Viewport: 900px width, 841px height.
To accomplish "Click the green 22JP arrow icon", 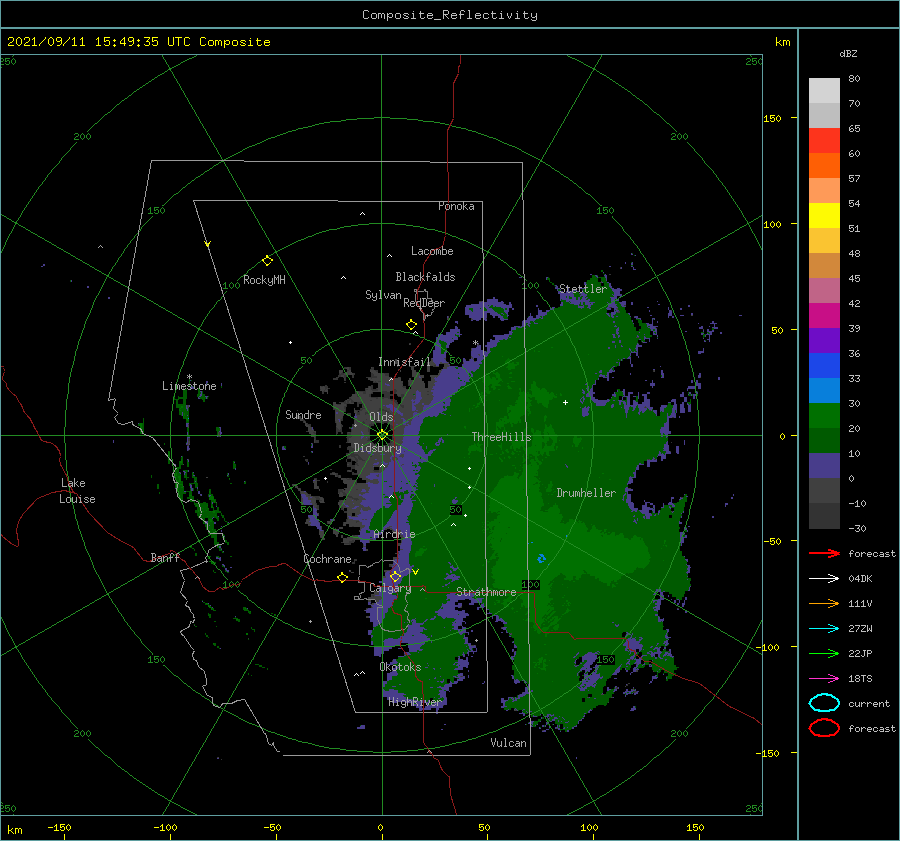I will coord(824,653).
